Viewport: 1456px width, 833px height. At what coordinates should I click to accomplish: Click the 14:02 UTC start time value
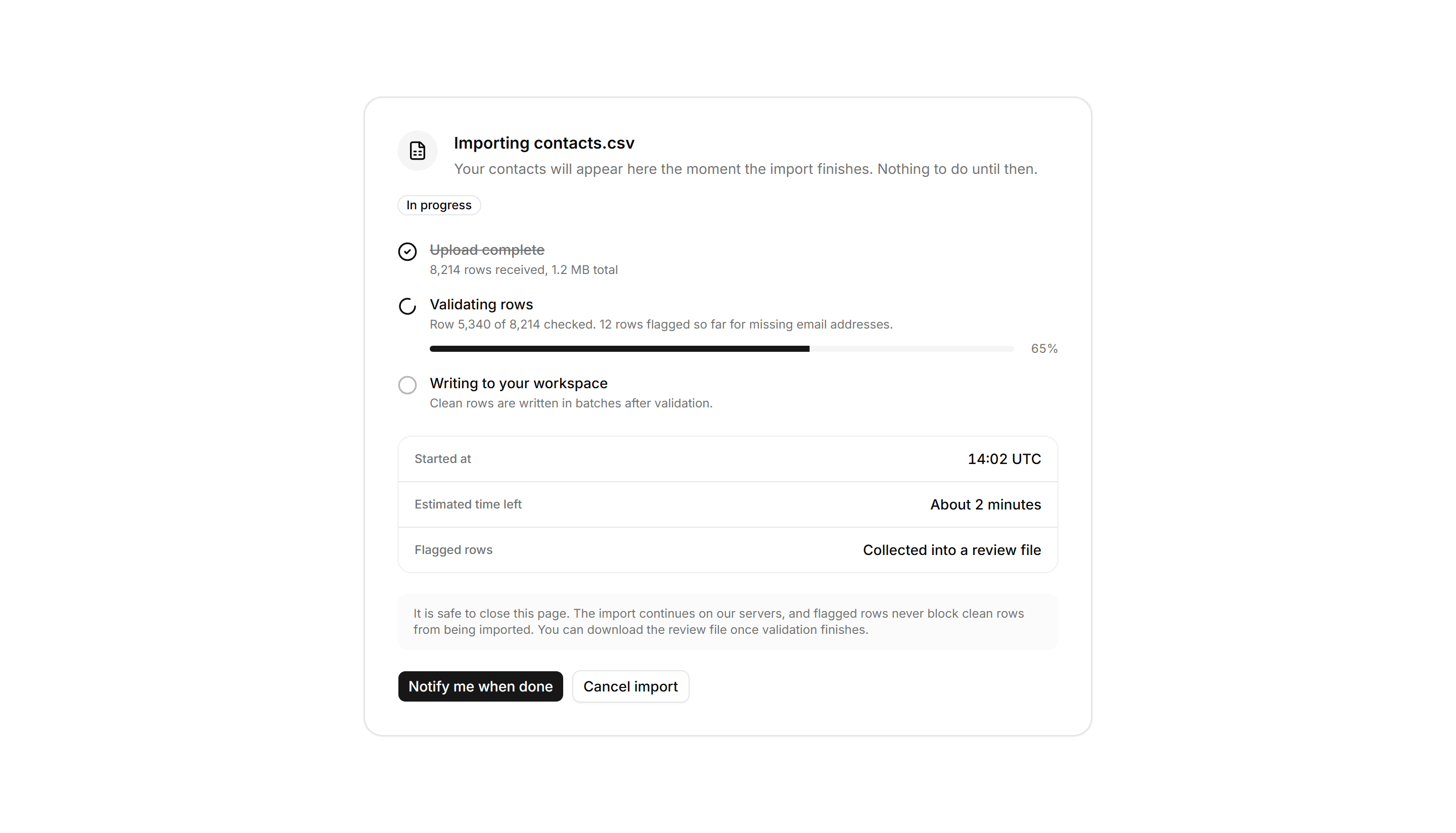[1004, 459]
